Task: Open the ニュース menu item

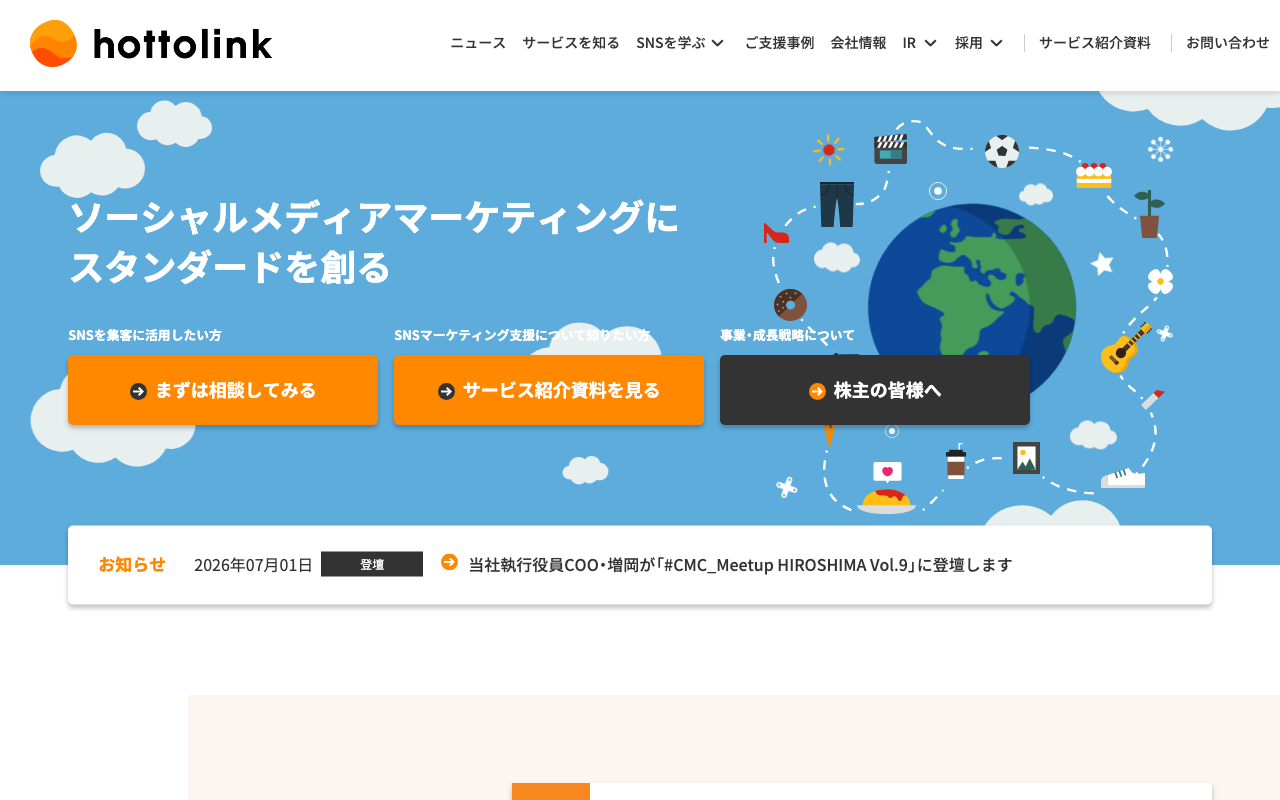Action: [x=478, y=43]
